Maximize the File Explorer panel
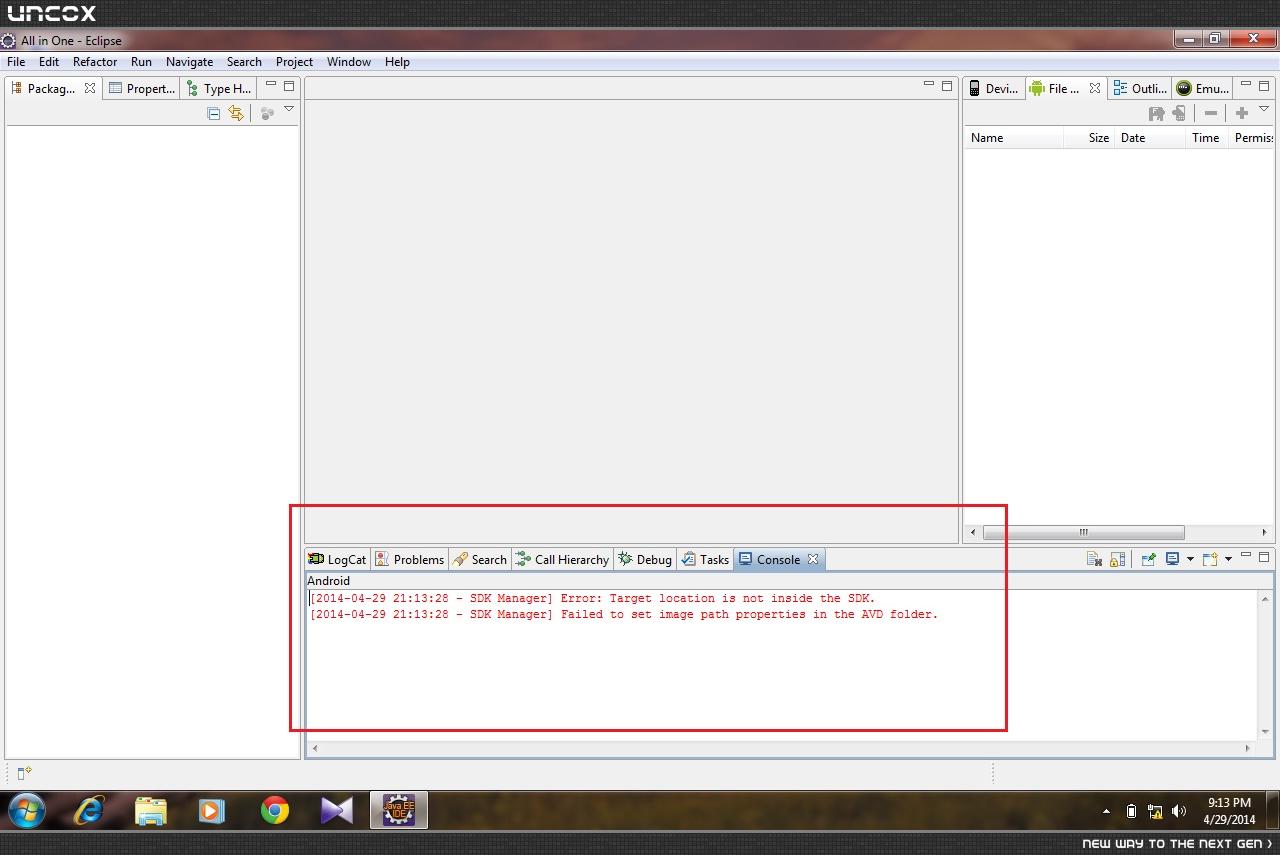Screen dimensions: 1280x855 tap(1264, 86)
